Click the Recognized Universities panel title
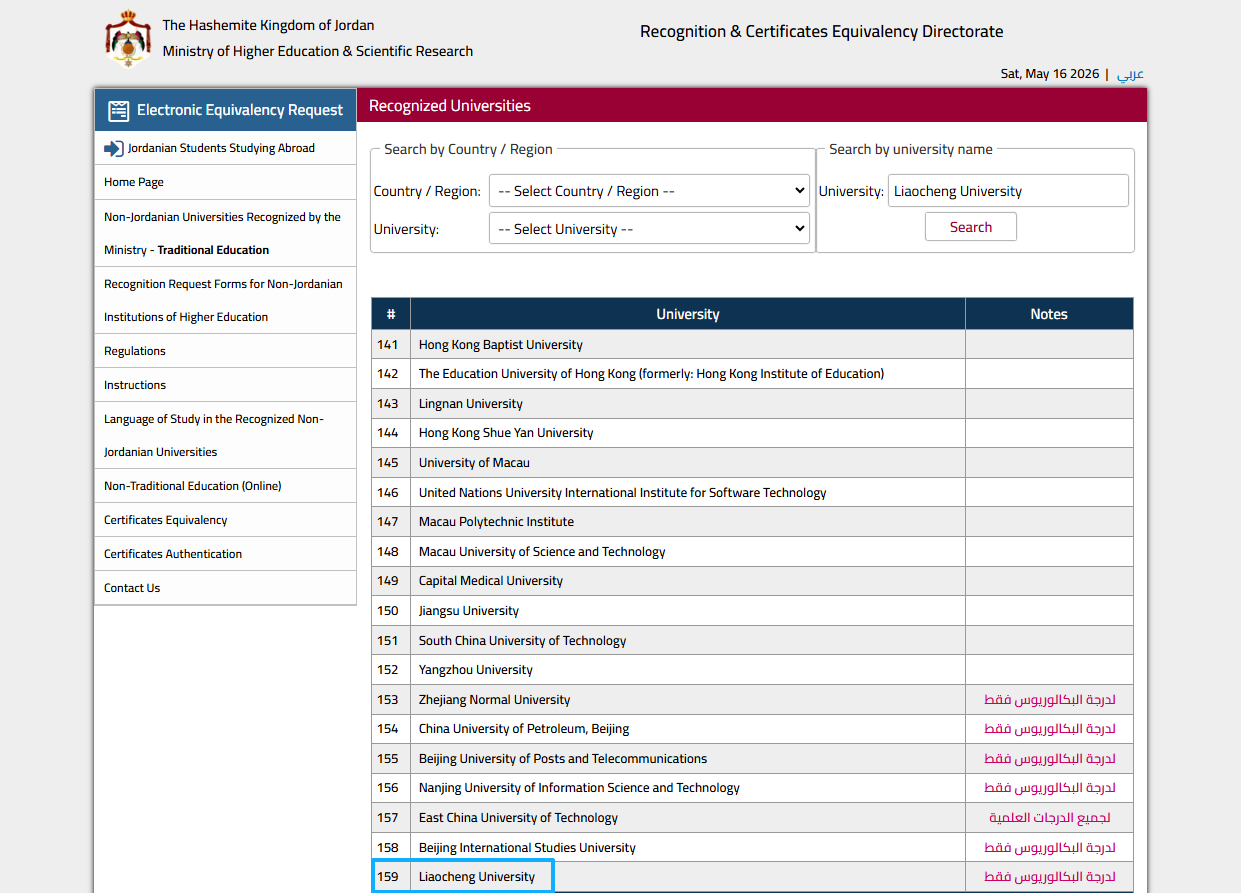 450,106
